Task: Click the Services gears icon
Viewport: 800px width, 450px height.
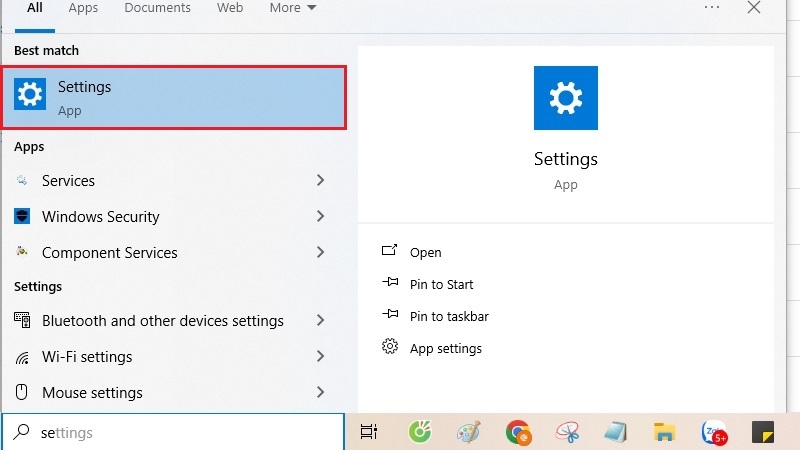Action: tap(22, 180)
